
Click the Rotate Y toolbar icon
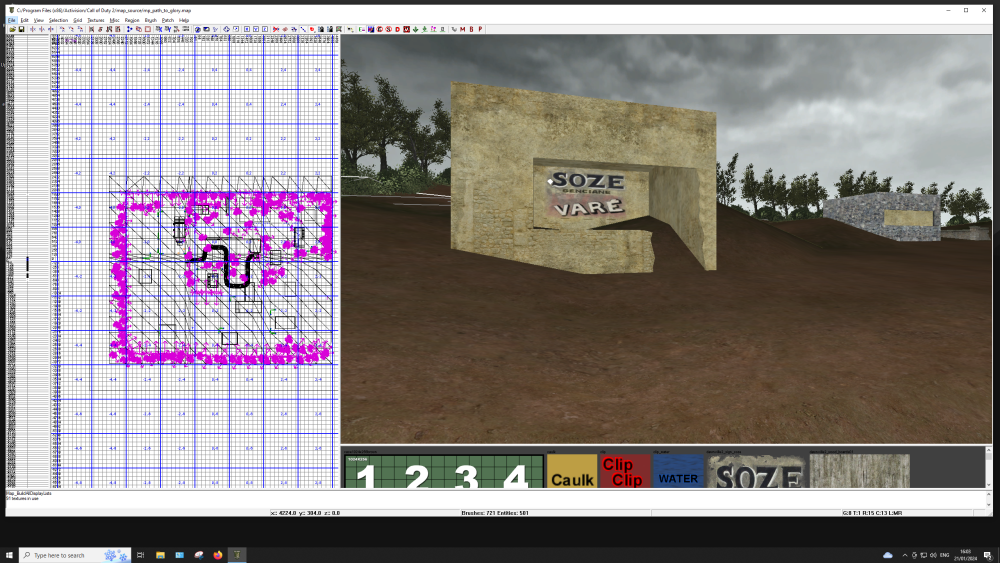coord(71,29)
